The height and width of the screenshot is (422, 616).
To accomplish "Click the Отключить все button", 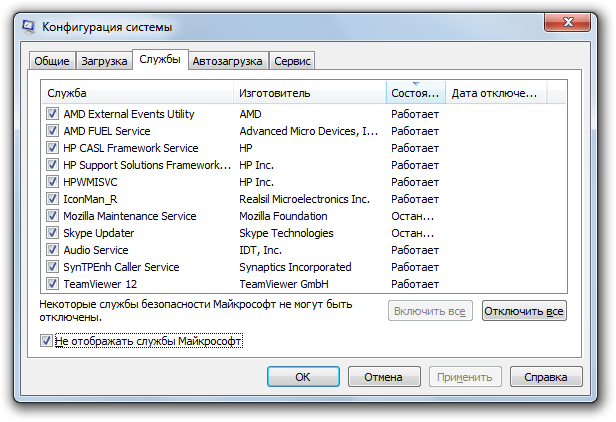I will click(x=524, y=311).
